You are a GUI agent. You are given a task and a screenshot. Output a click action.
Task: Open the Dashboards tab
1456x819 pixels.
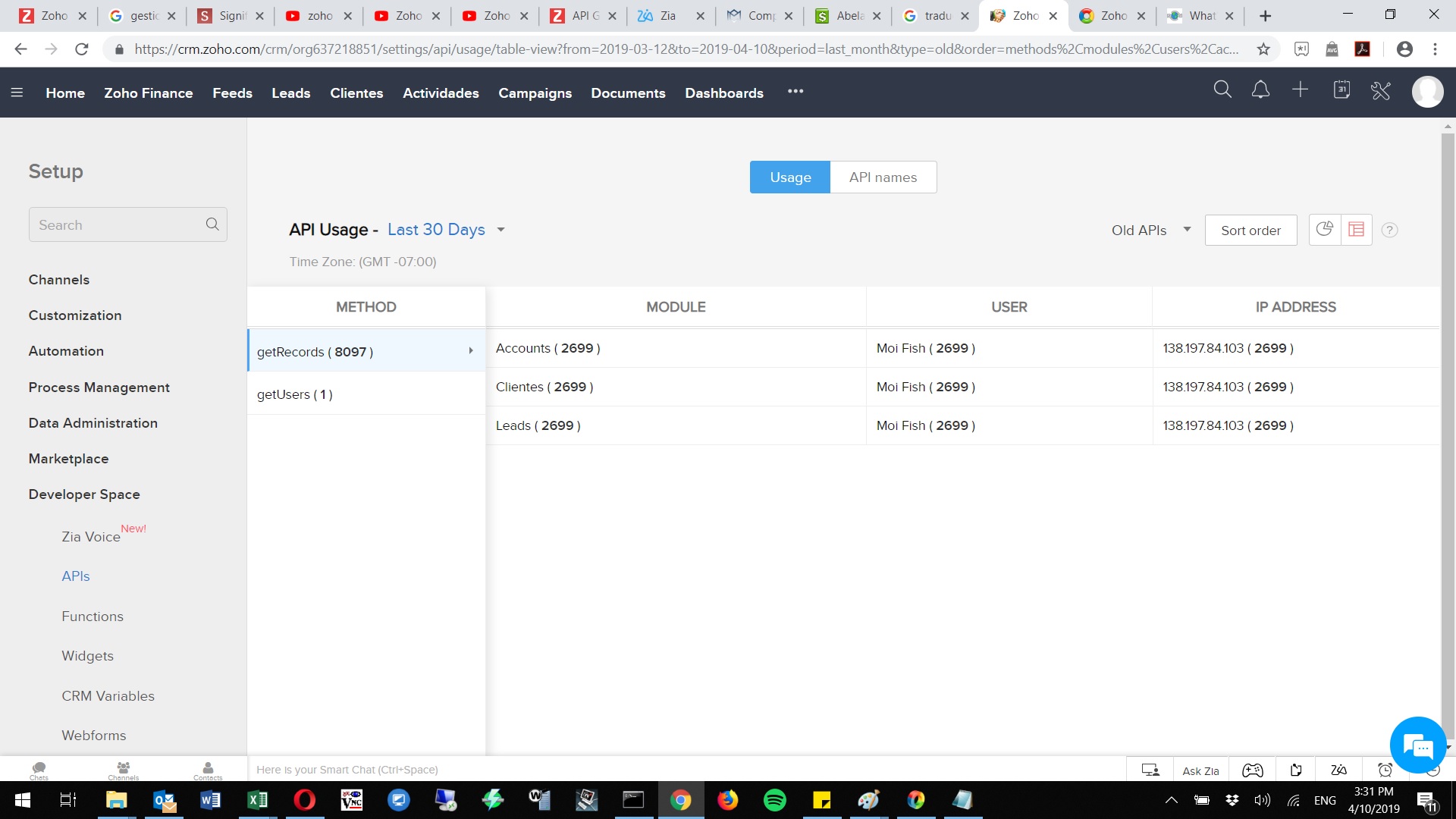724,93
